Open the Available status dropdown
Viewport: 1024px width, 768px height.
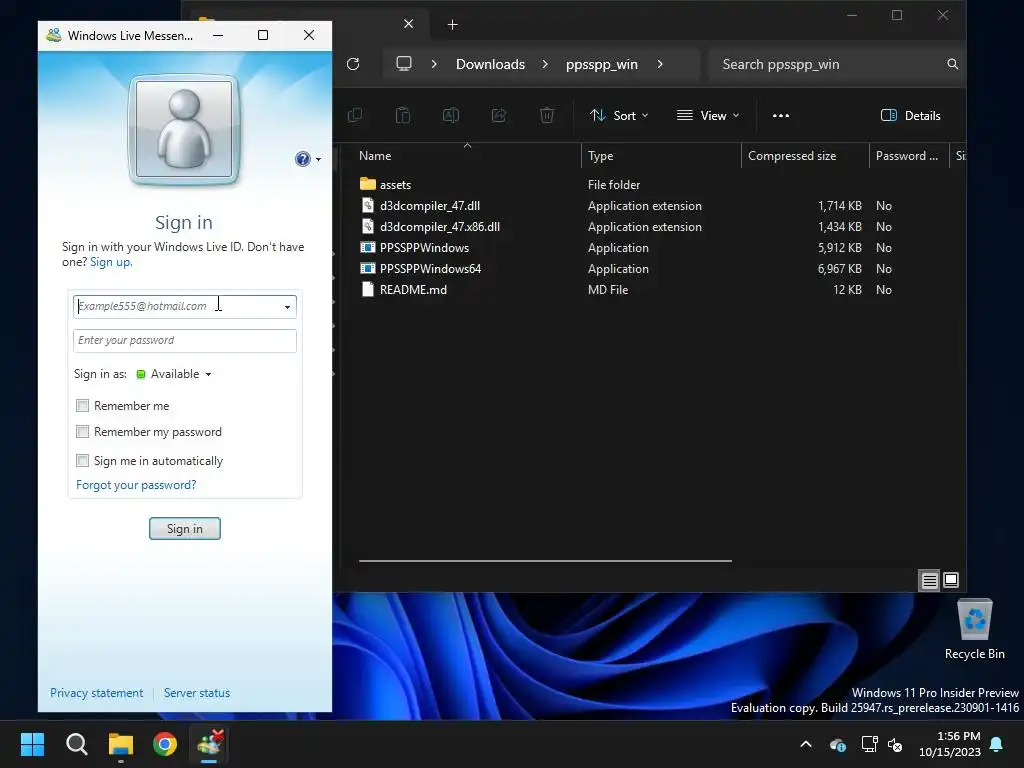[x=174, y=374]
